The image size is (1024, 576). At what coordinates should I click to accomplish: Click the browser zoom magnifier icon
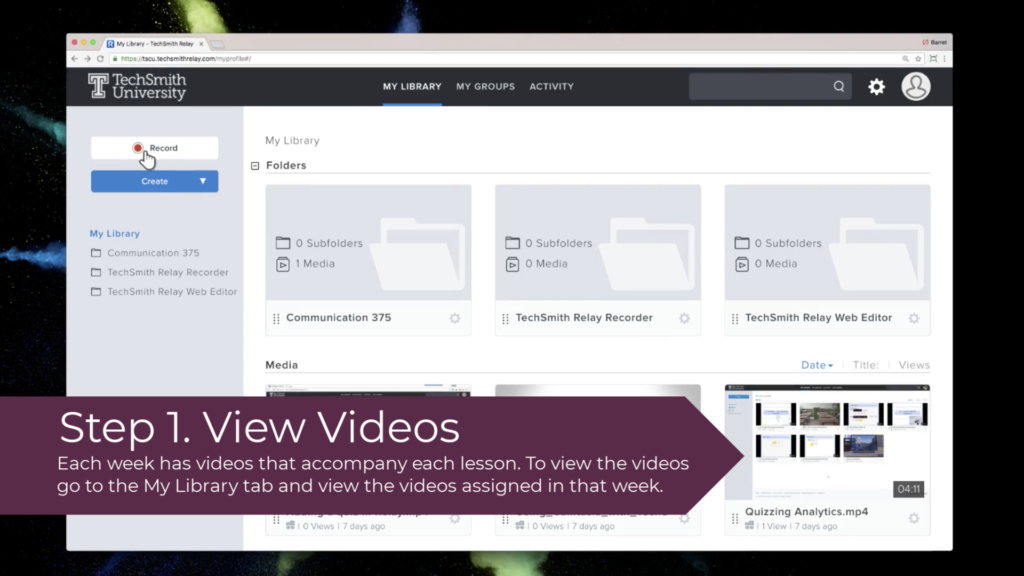pyautogui.click(x=905, y=59)
